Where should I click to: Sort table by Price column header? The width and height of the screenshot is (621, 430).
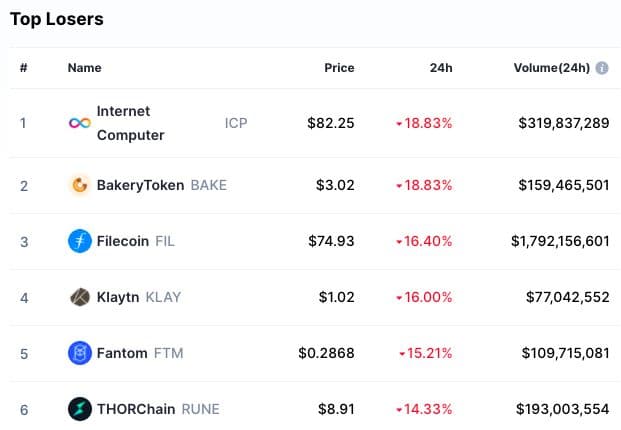(x=339, y=68)
